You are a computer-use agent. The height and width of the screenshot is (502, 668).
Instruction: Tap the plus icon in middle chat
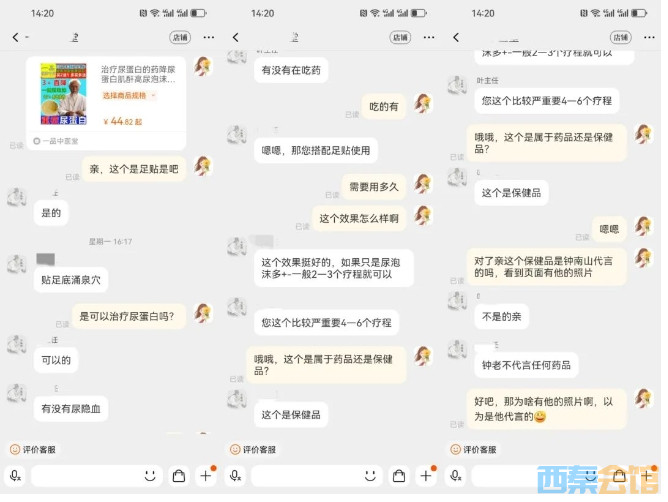click(426, 476)
